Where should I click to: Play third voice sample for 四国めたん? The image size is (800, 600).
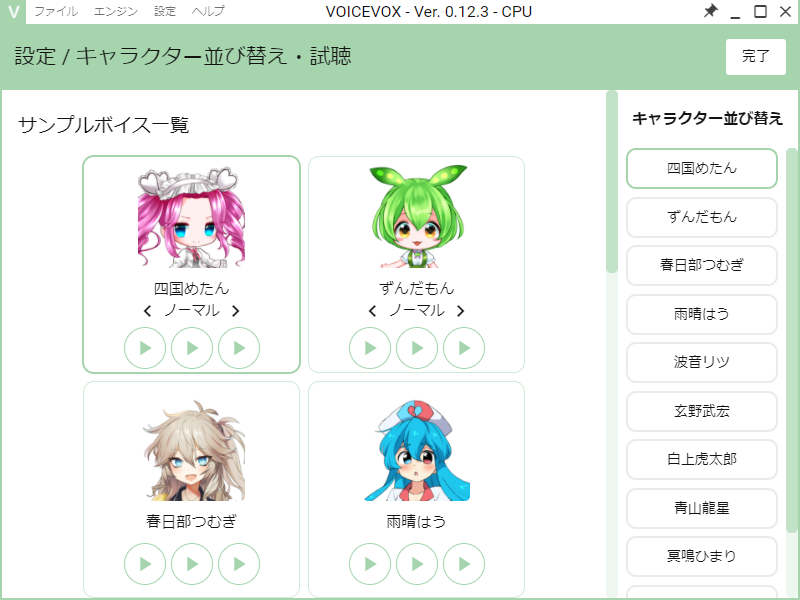[239, 348]
